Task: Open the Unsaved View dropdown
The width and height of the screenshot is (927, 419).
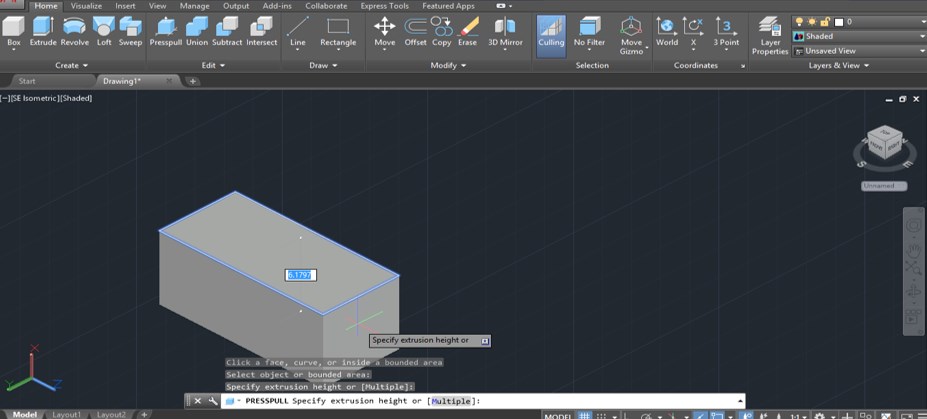Action: tap(859, 51)
